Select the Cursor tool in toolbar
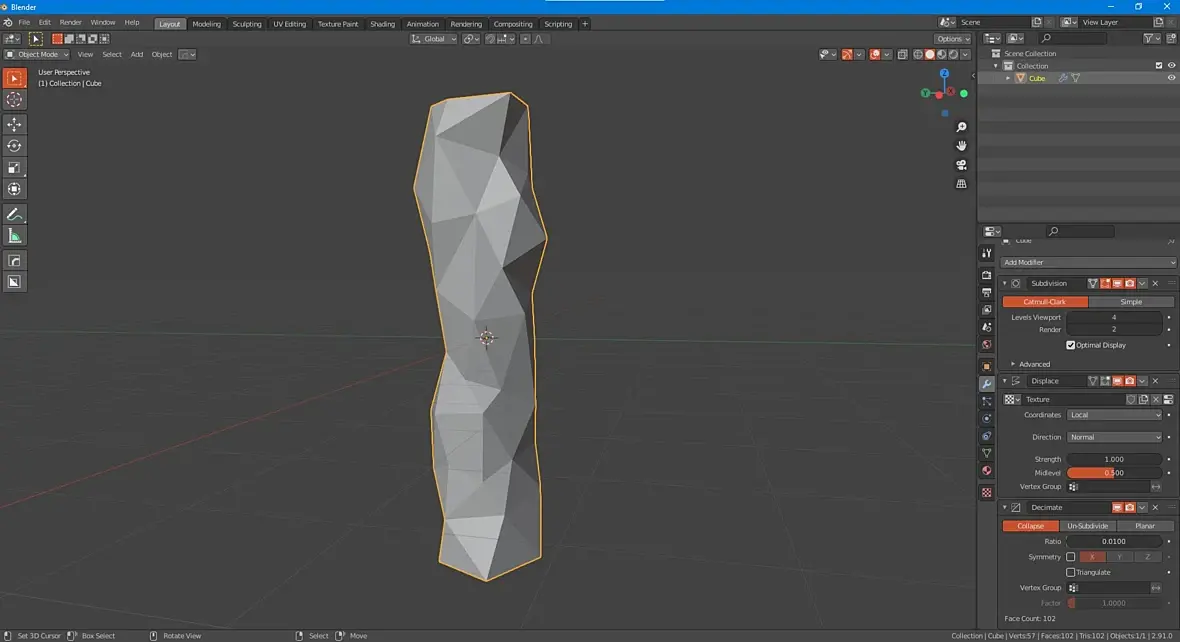 [x=14, y=100]
